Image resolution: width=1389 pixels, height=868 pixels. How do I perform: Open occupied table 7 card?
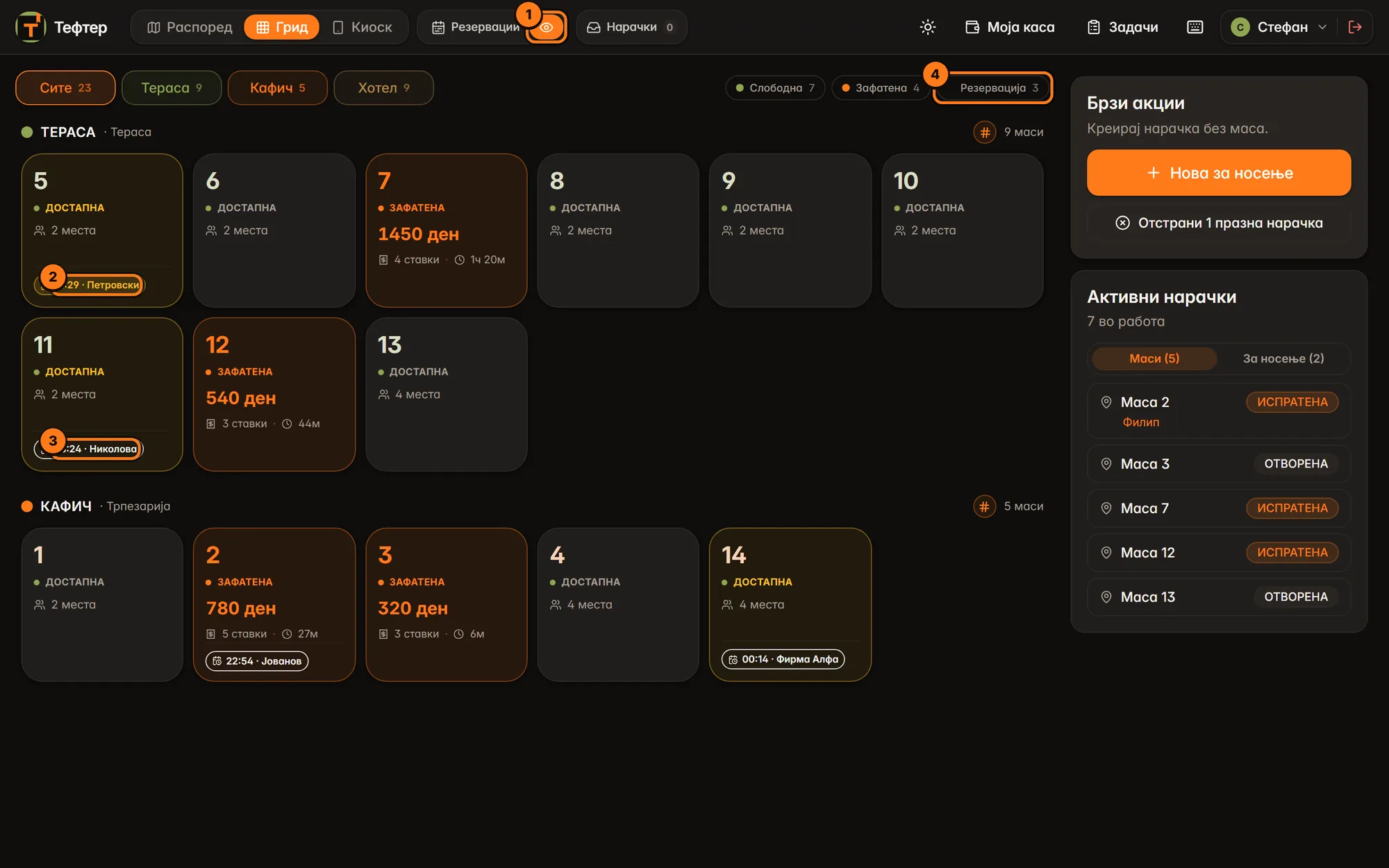pos(447,231)
